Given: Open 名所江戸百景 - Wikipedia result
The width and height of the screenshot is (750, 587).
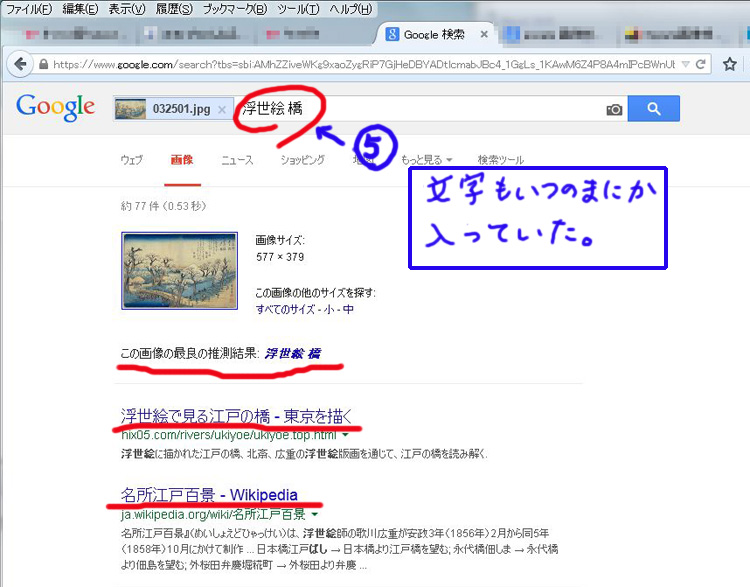Looking at the screenshot, I should 209,495.
